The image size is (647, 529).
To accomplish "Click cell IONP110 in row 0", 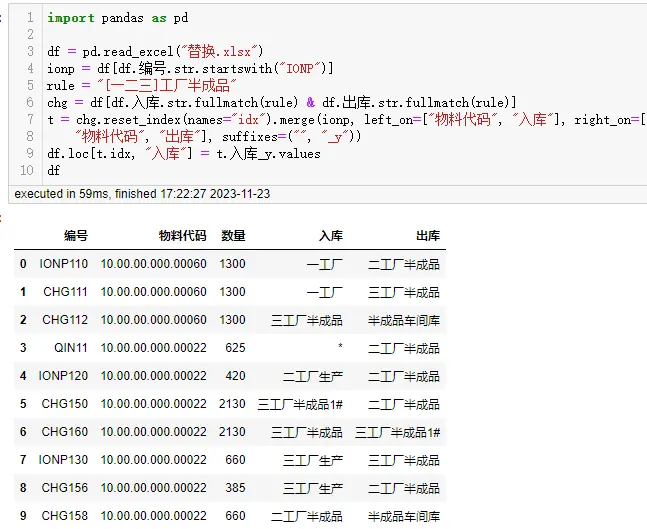I will [64, 264].
